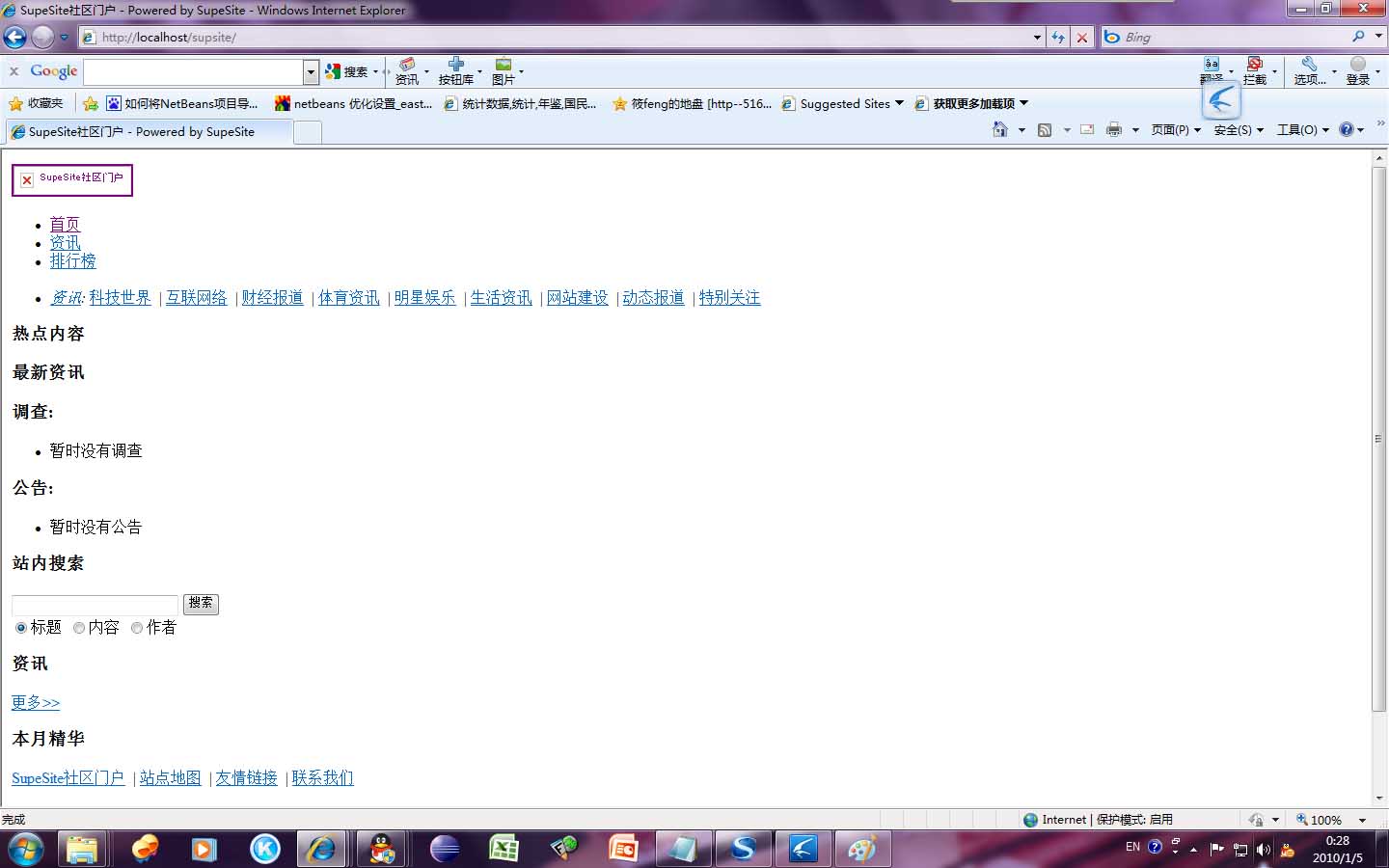1389x868 pixels.
Task: Open the 页面(P) menu
Action: pos(1176,130)
